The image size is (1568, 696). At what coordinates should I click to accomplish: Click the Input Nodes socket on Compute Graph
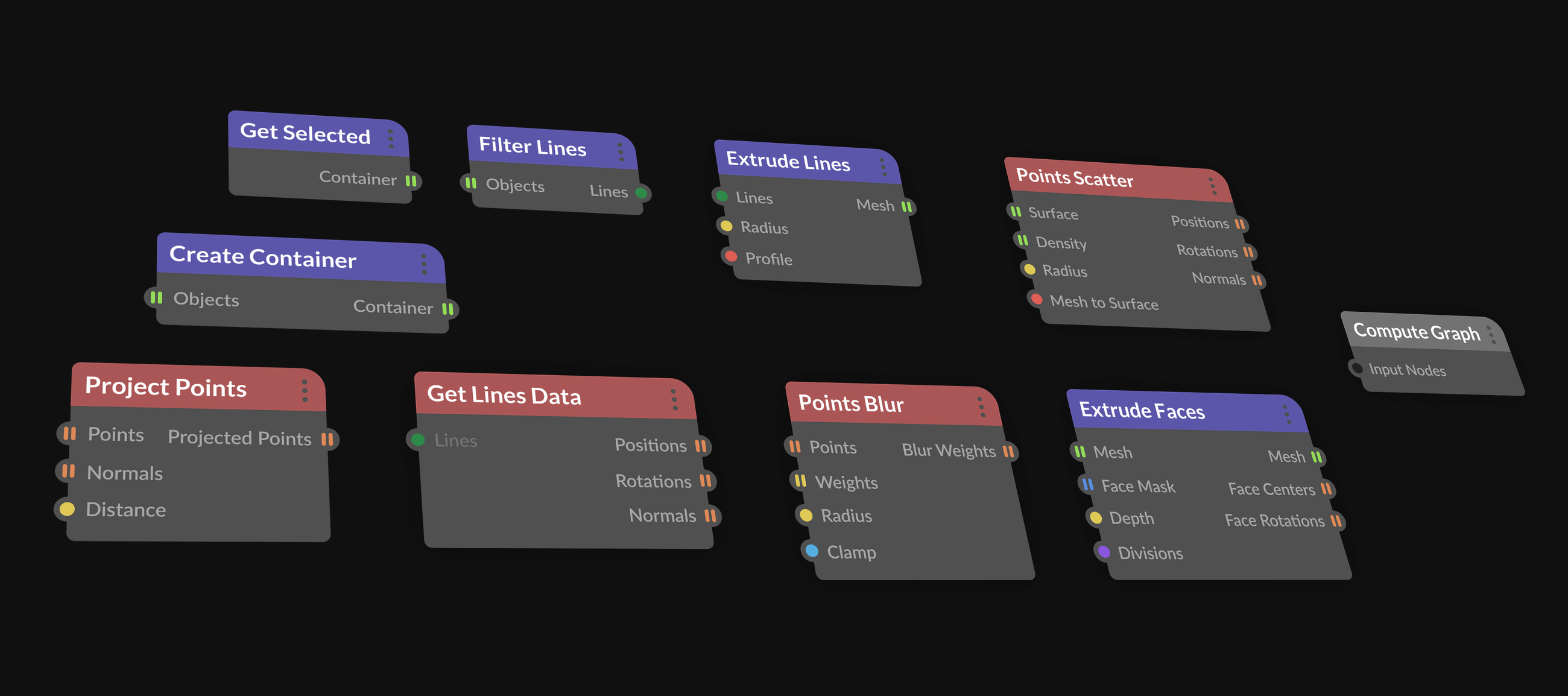1358,367
